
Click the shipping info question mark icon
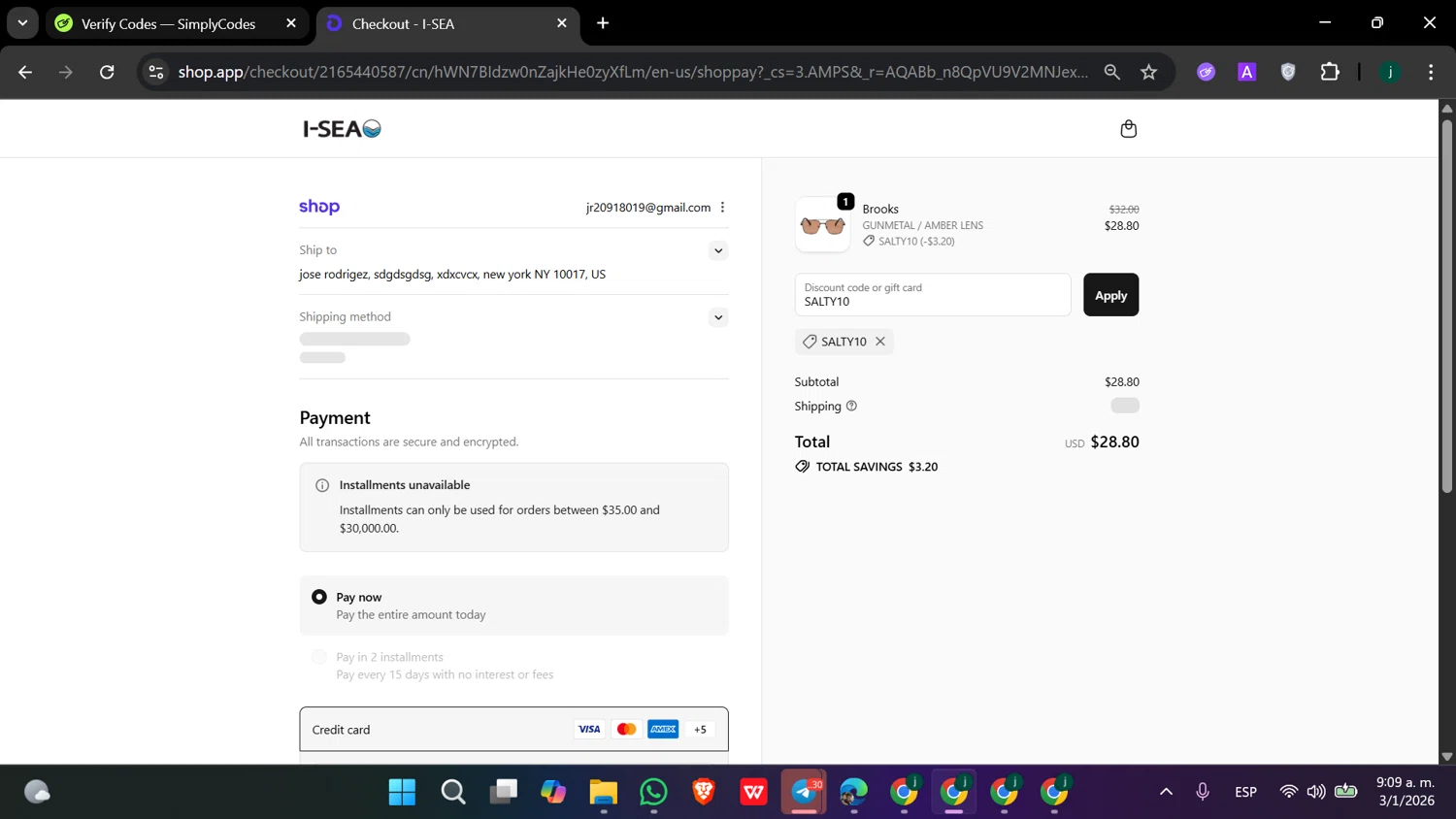pos(851,406)
